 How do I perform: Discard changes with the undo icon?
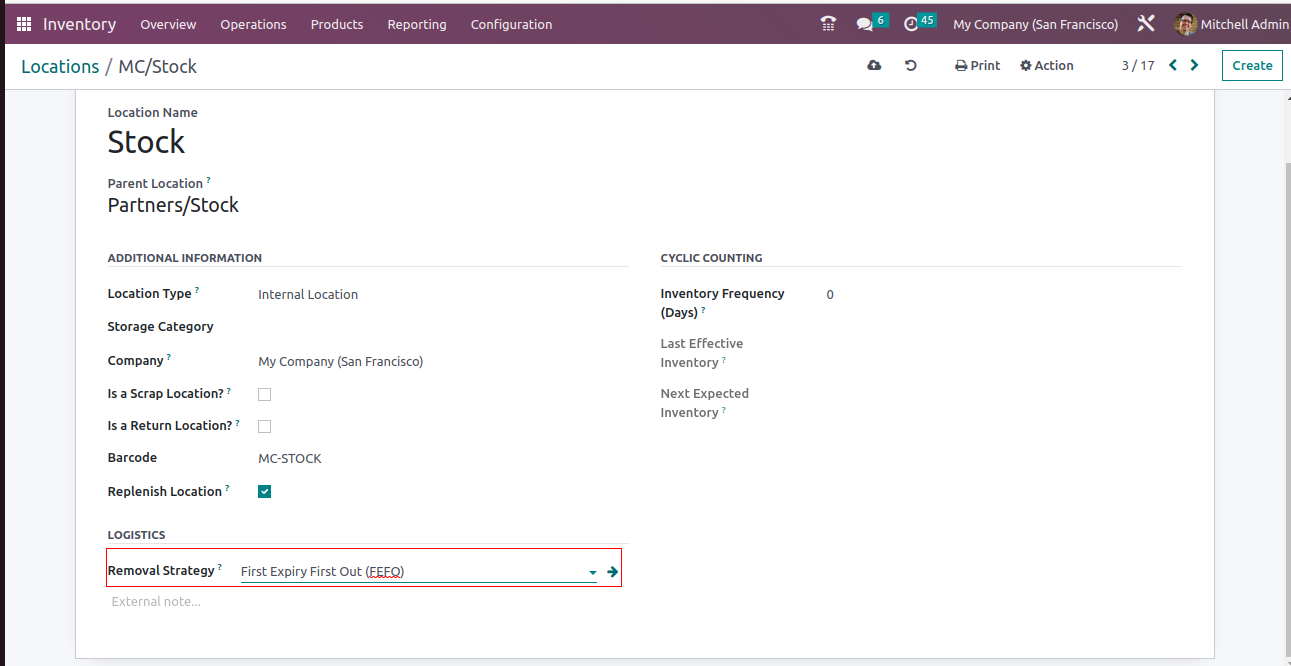[911, 66]
